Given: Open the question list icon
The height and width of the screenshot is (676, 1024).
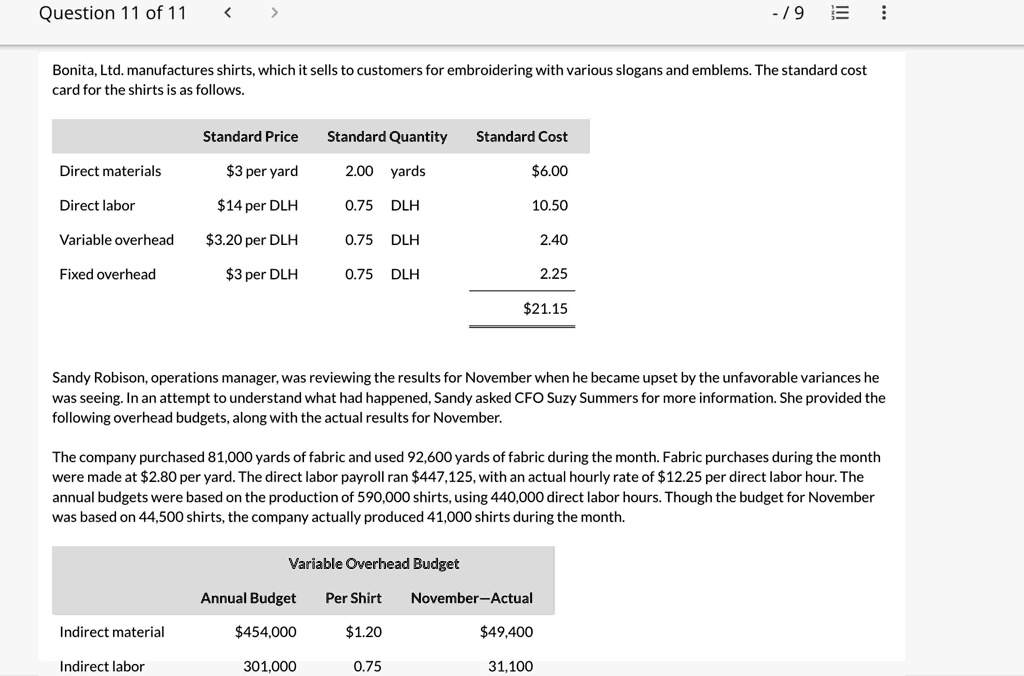Looking at the screenshot, I should click(x=841, y=13).
